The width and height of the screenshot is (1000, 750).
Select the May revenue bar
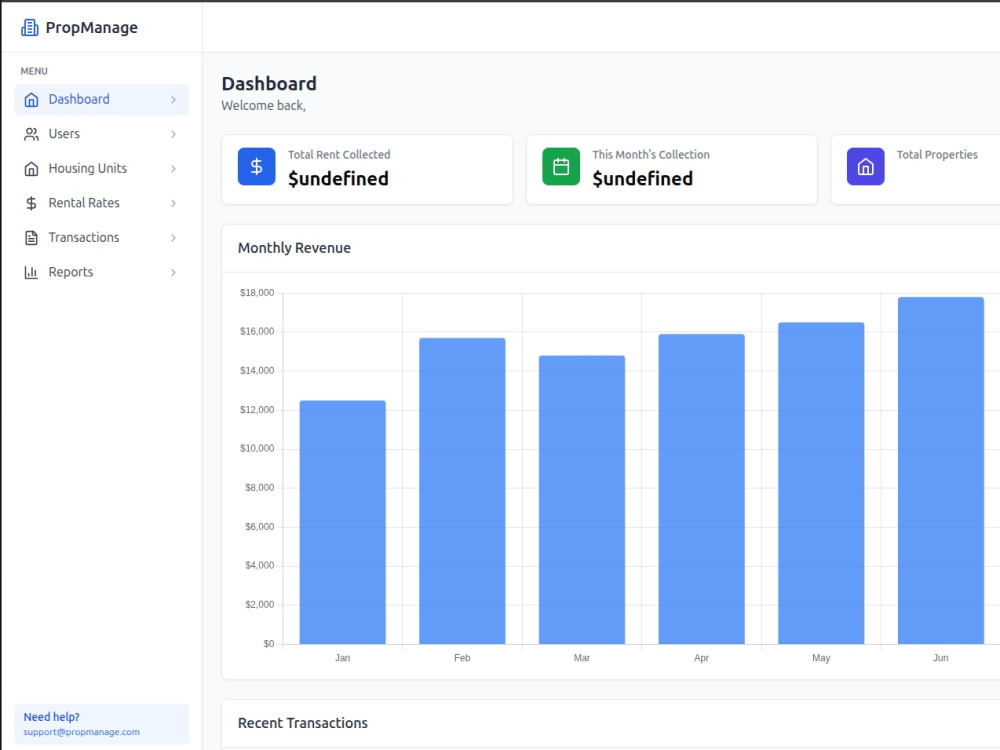(x=821, y=483)
